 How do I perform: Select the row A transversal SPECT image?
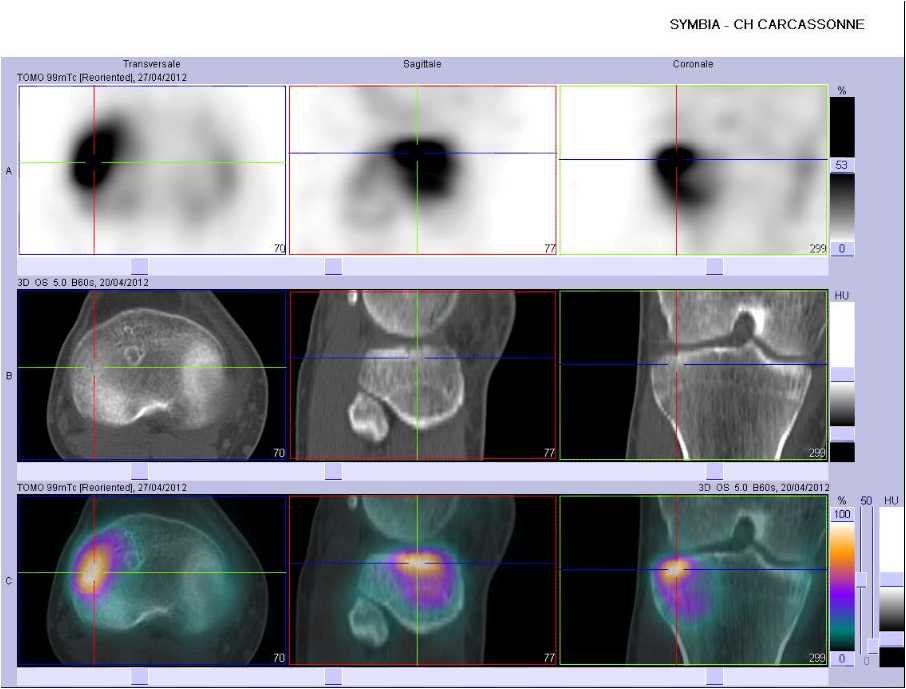(x=152, y=171)
